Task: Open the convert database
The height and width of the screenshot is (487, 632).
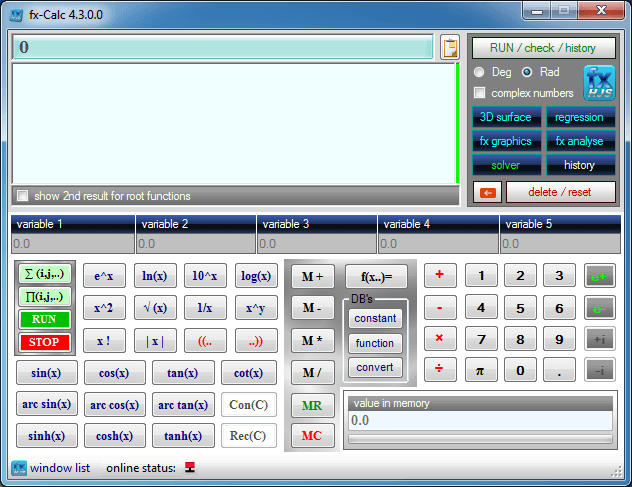Action: point(375,367)
